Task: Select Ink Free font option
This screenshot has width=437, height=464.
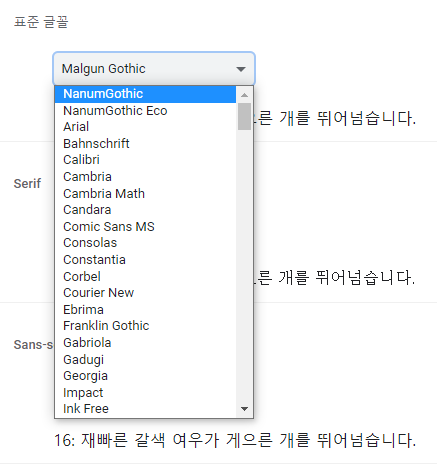Action: 145,409
